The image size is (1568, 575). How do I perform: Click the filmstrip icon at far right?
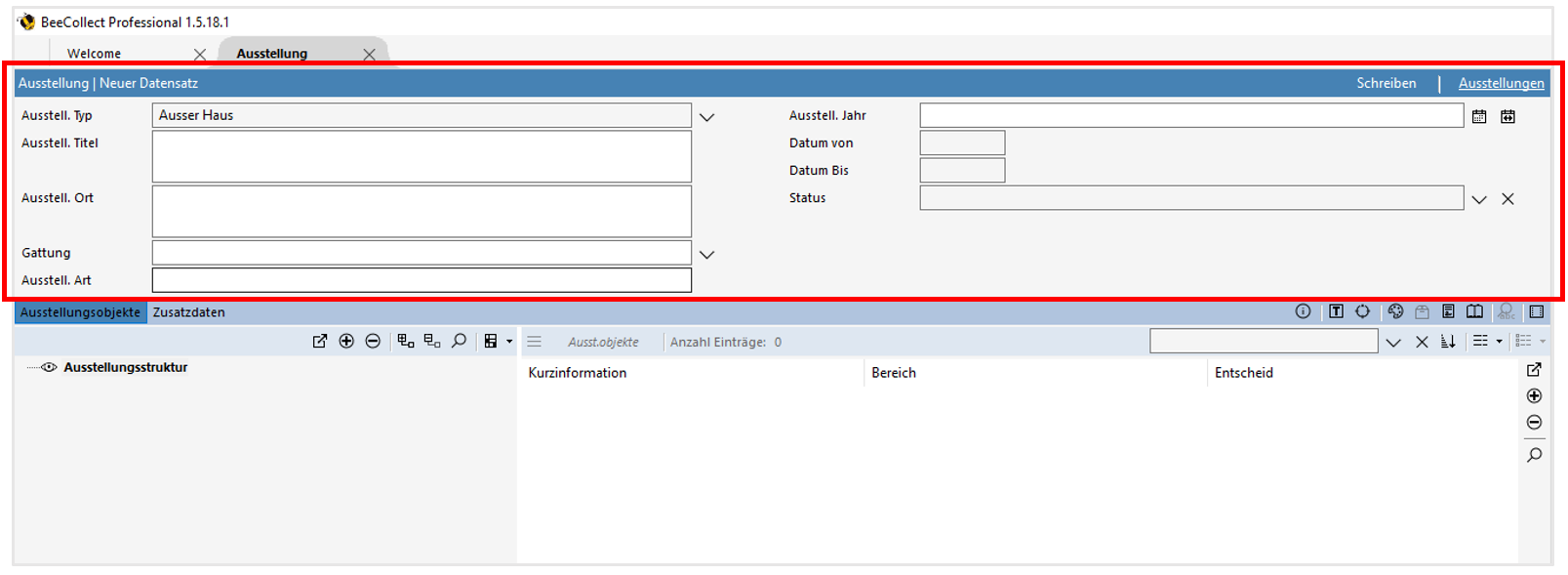pyautogui.click(x=1537, y=311)
